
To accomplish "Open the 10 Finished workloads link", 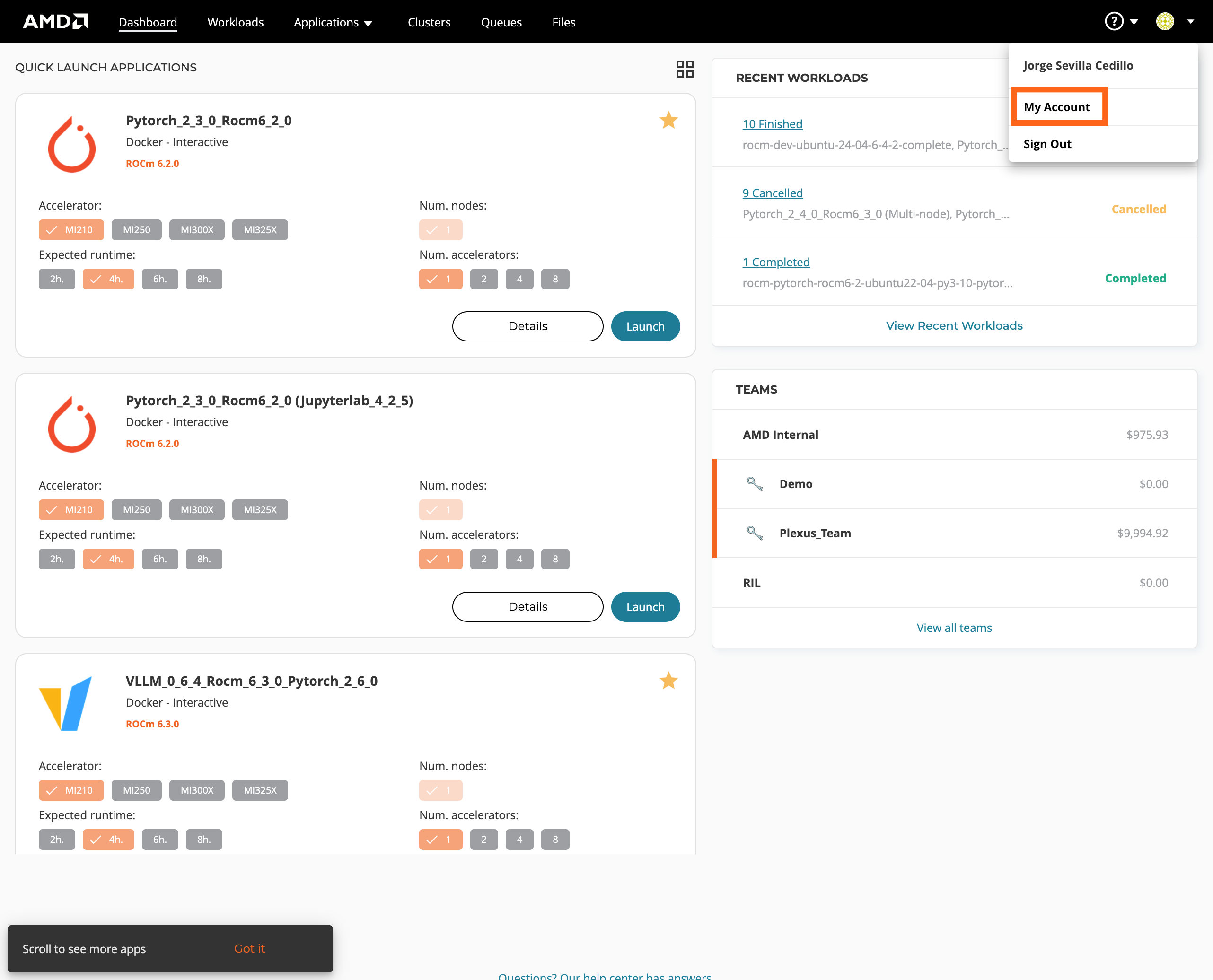I will [x=773, y=124].
